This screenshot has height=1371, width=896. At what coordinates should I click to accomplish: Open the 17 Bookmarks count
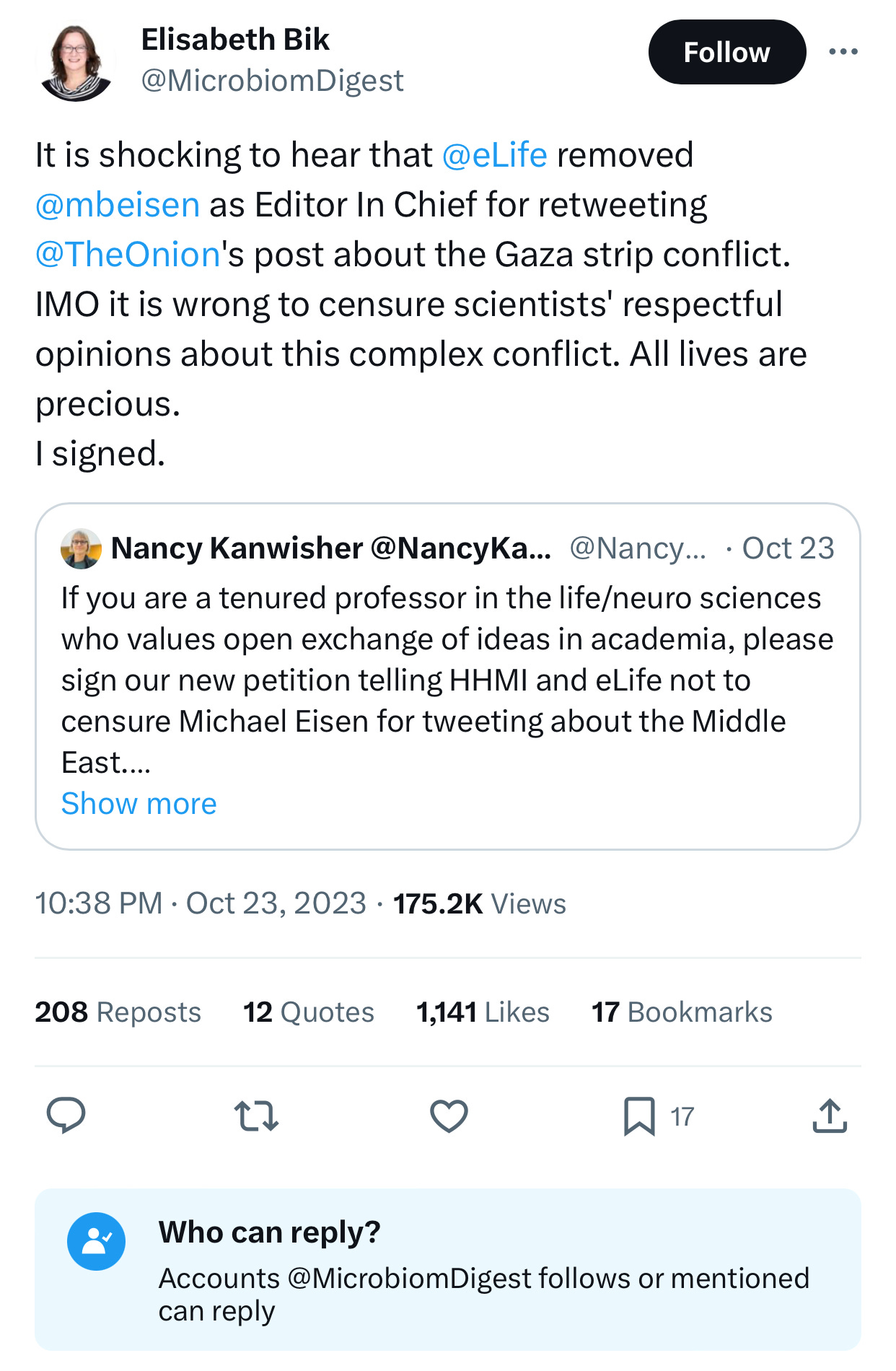click(x=682, y=1012)
